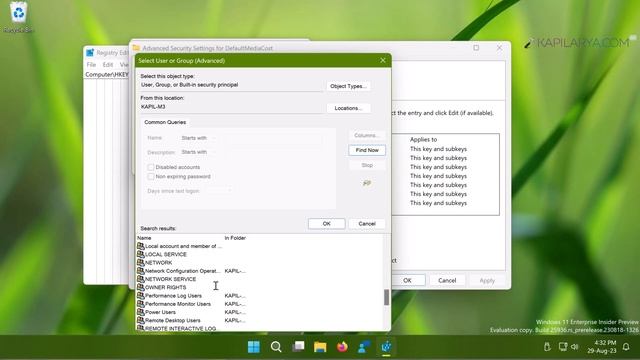Click the Object Types button
This screenshot has height=360, width=640.
[348, 86]
